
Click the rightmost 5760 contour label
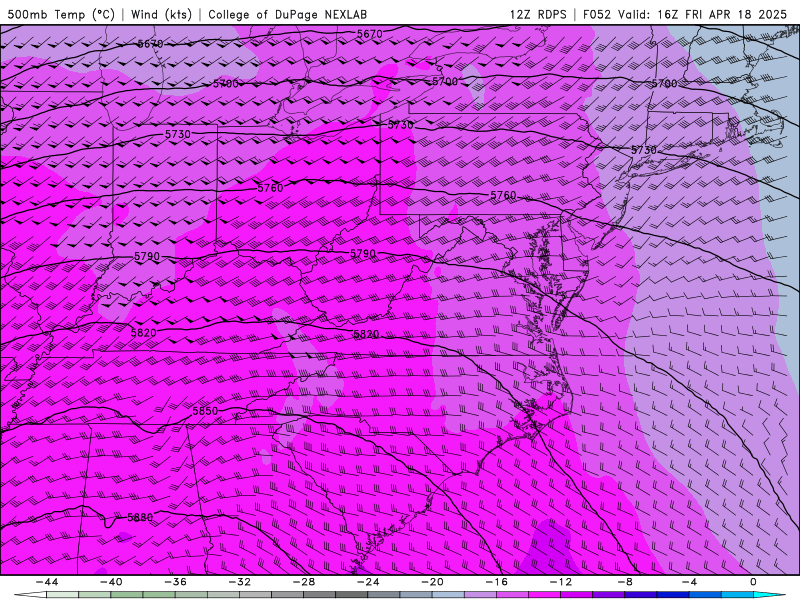click(x=503, y=195)
